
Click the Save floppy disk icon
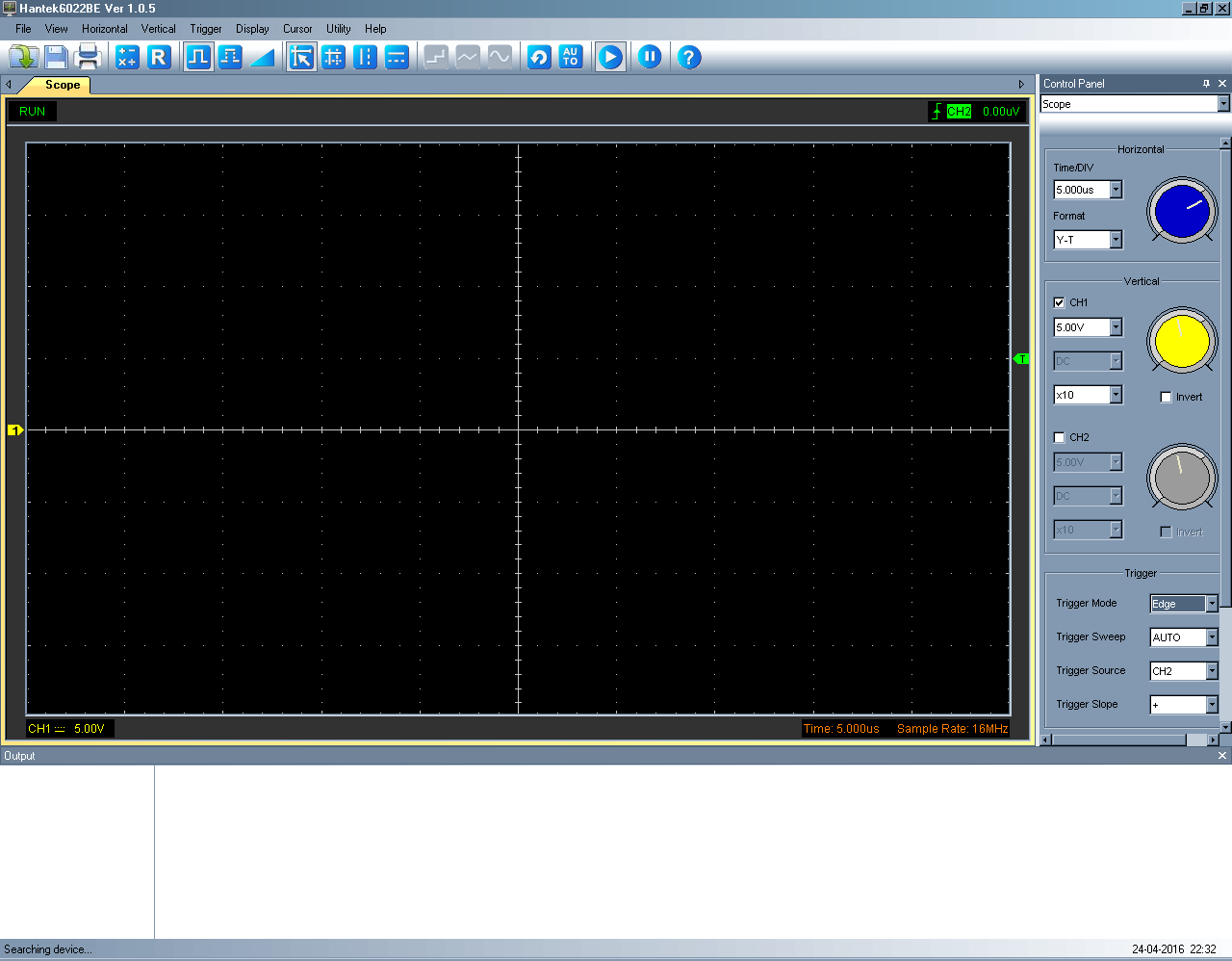pos(56,57)
